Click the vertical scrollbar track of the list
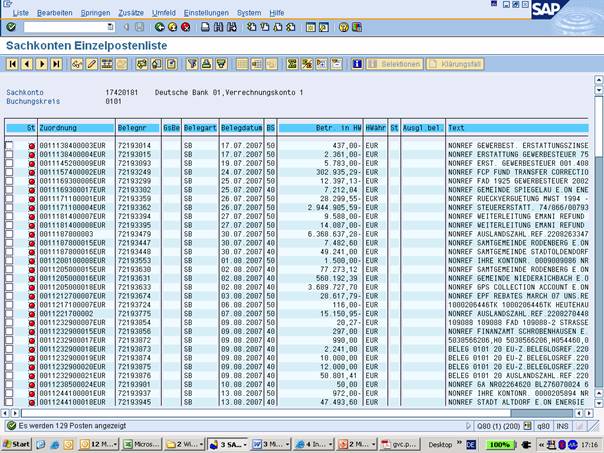604x453 pixels. [x=599, y=270]
